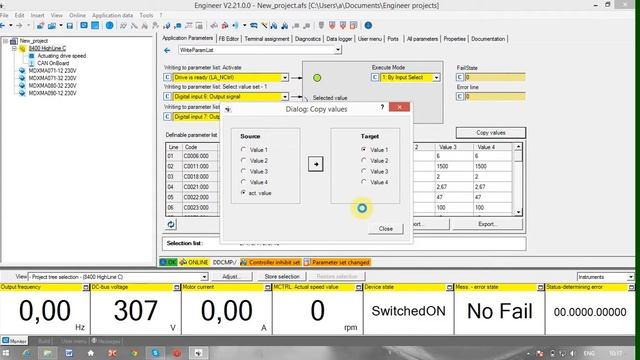Click the Store selection button

[x=282, y=276]
